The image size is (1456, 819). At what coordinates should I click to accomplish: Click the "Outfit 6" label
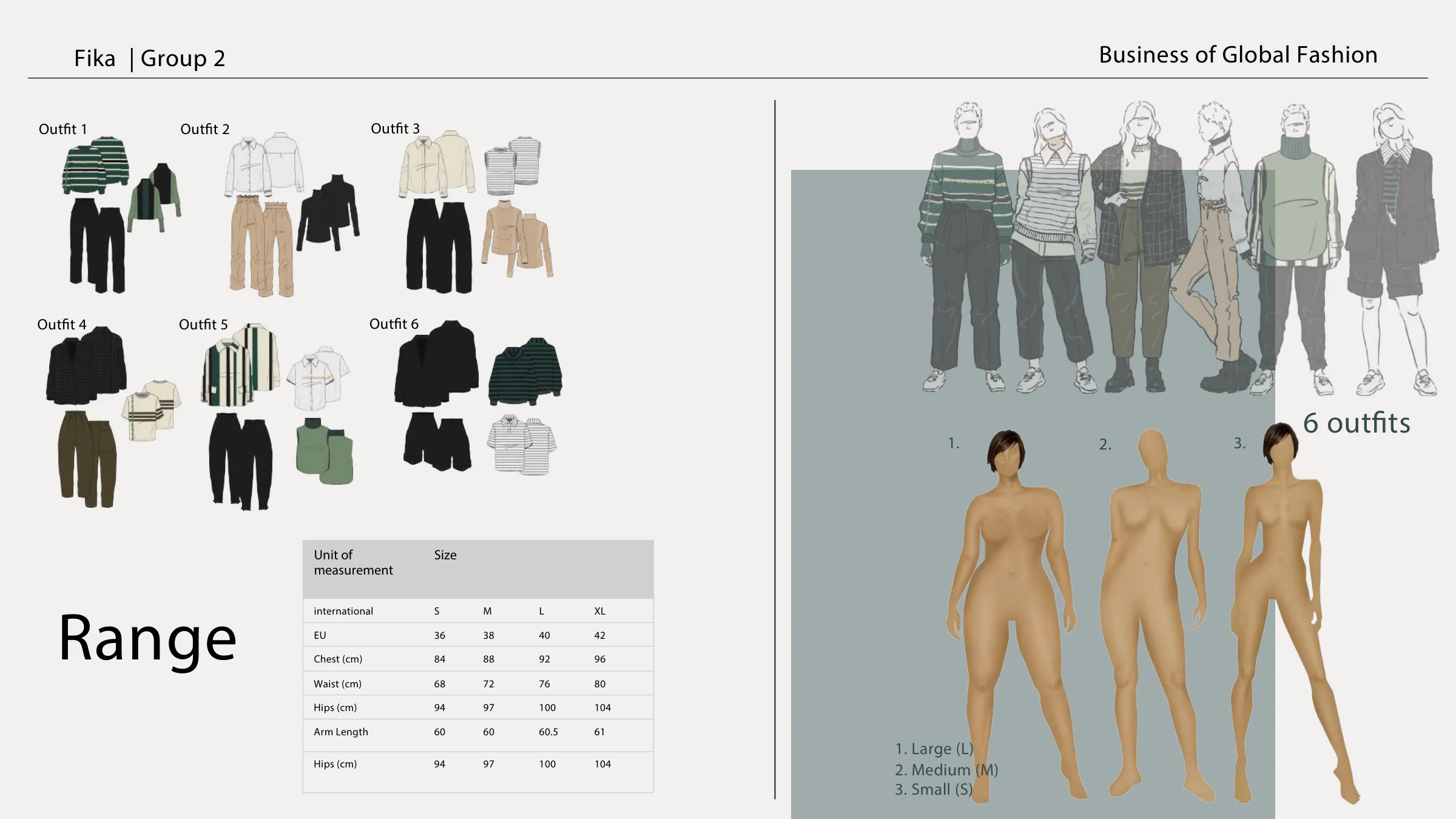point(394,324)
